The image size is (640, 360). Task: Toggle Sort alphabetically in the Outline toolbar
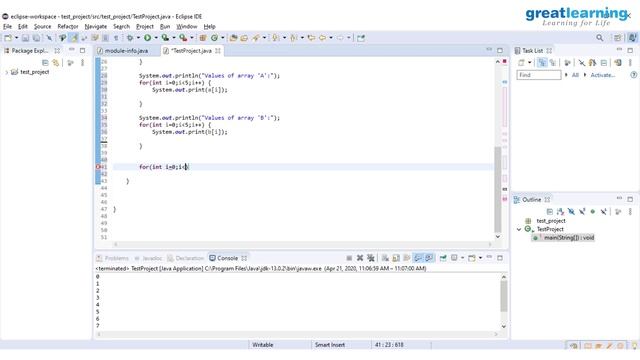tap(560, 211)
